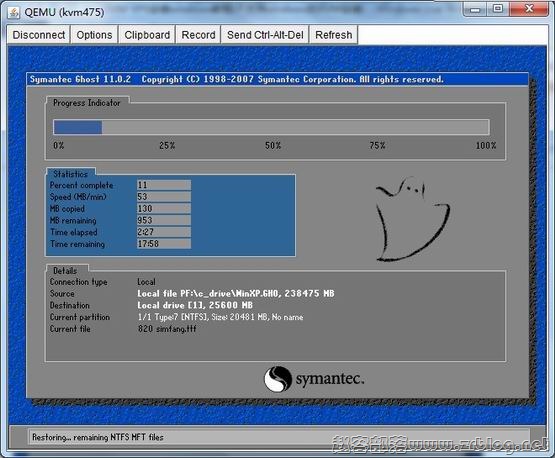Viewport: 555px width, 458px height.
Task: Click the MB copied label
Action: [x=67, y=209]
